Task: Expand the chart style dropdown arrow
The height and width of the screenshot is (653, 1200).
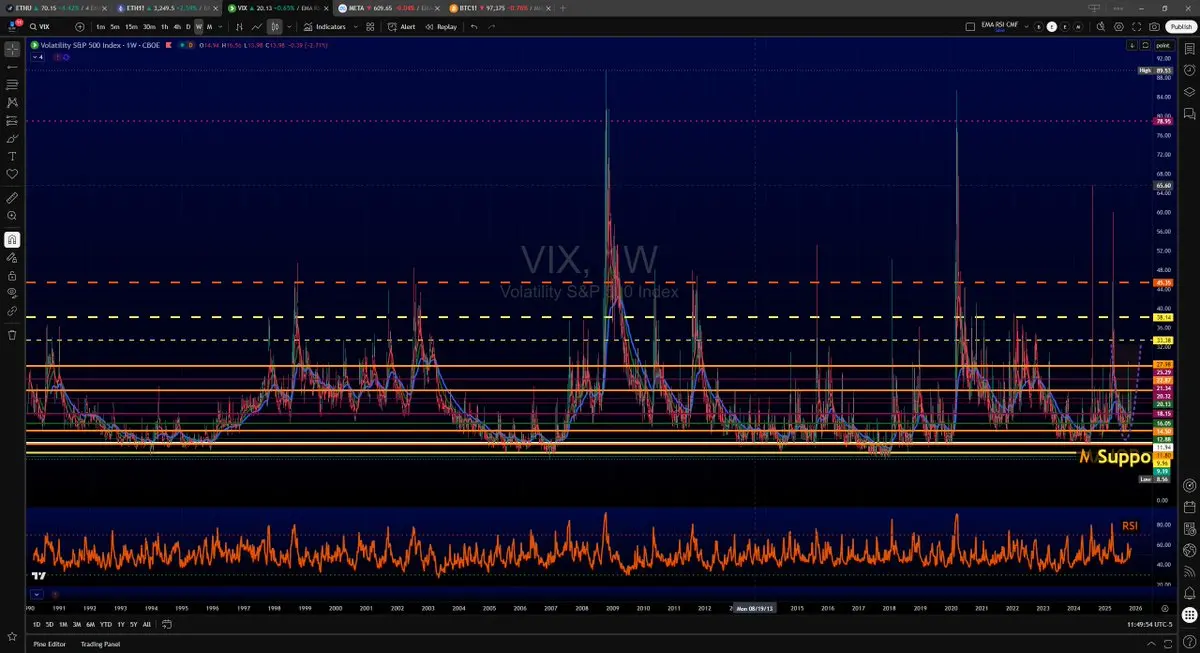Action: point(290,26)
